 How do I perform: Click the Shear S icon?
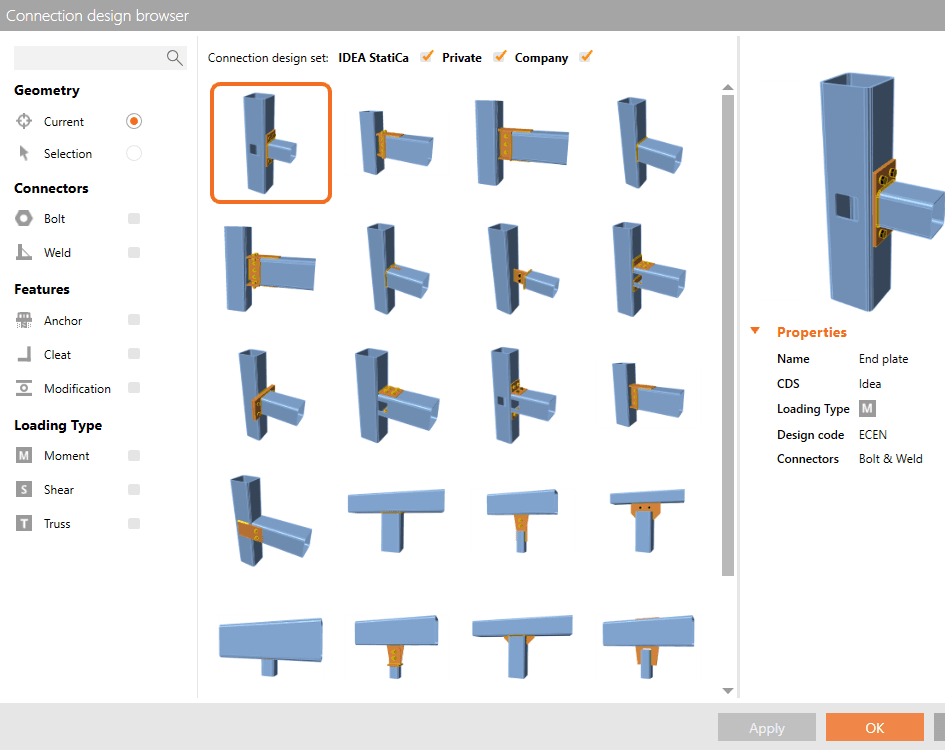24,489
